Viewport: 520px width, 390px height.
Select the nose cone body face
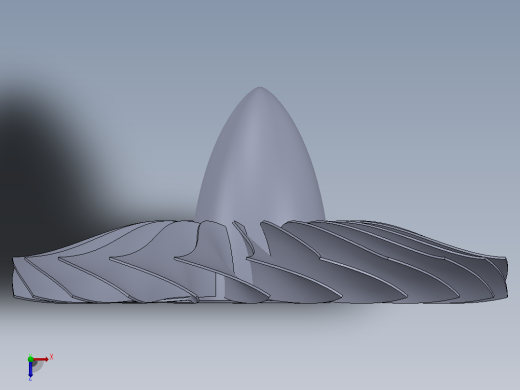point(260,160)
